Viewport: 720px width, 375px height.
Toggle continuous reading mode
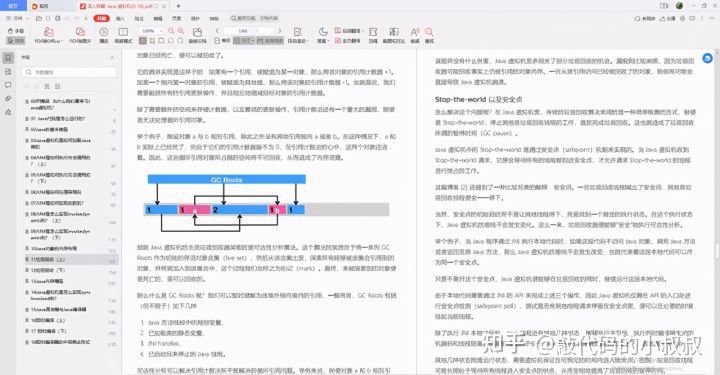(270, 40)
